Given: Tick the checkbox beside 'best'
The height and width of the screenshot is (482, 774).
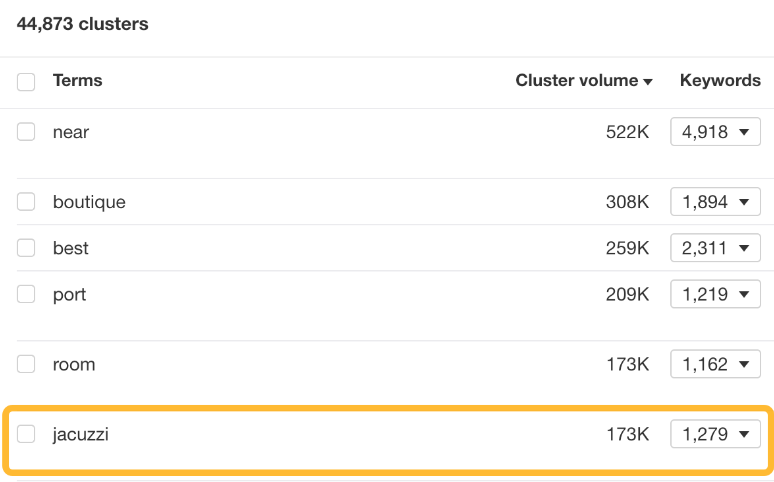Looking at the screenshot, I should pos(26,248).
